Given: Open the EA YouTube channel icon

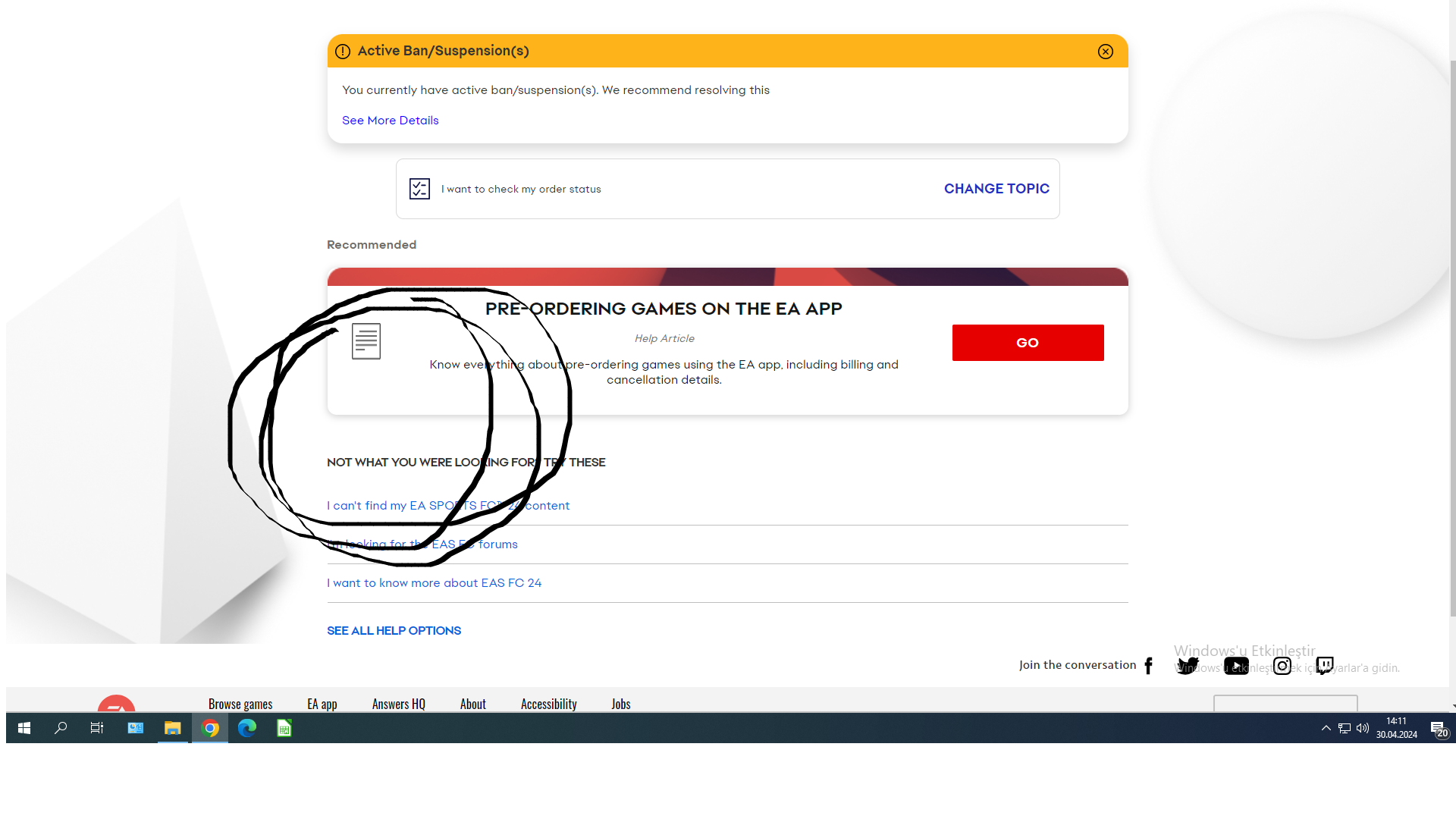Looking at the screenshot, I should (x=1235, y=666).
